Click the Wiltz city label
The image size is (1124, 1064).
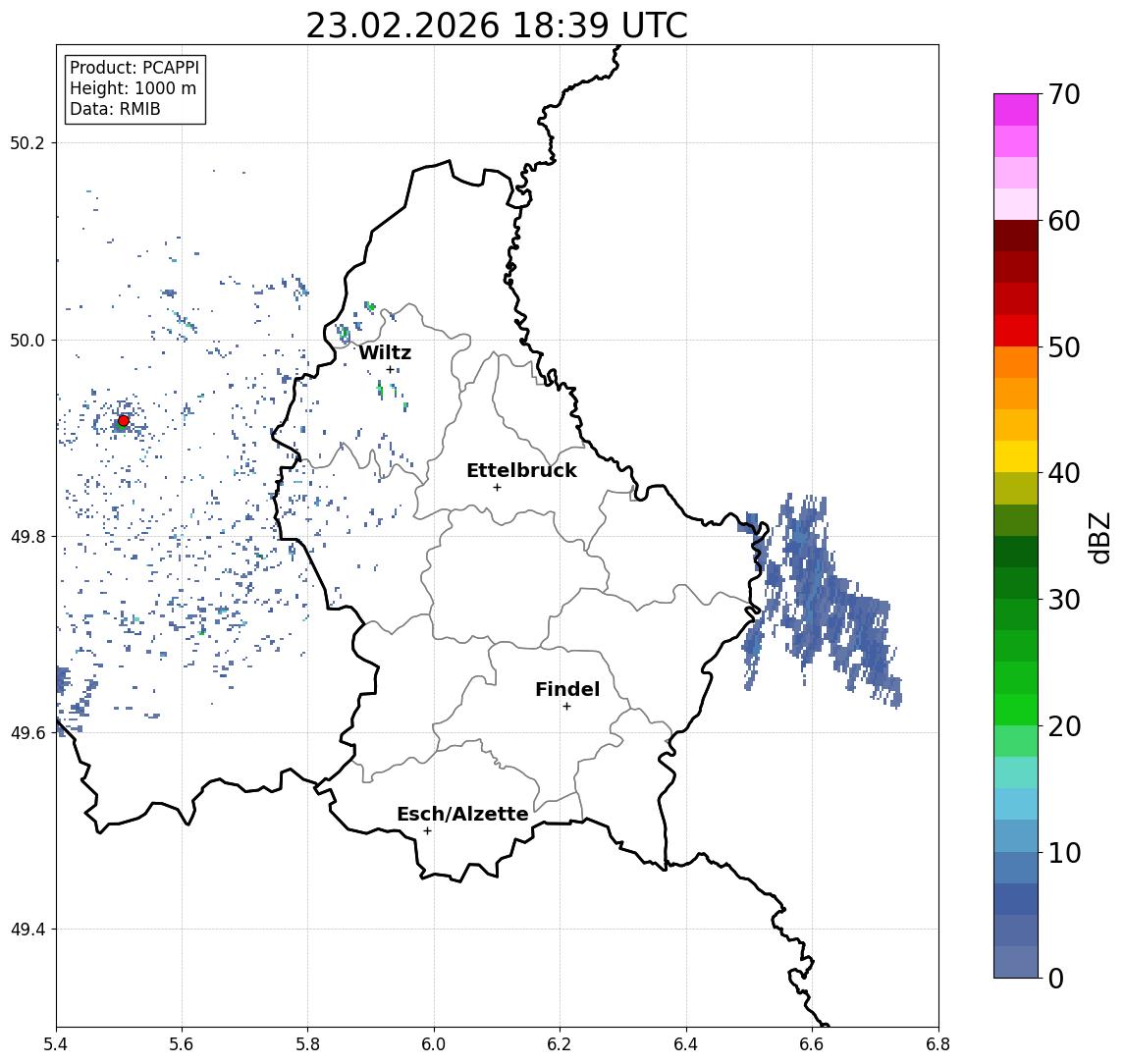(x=385, y=352)
